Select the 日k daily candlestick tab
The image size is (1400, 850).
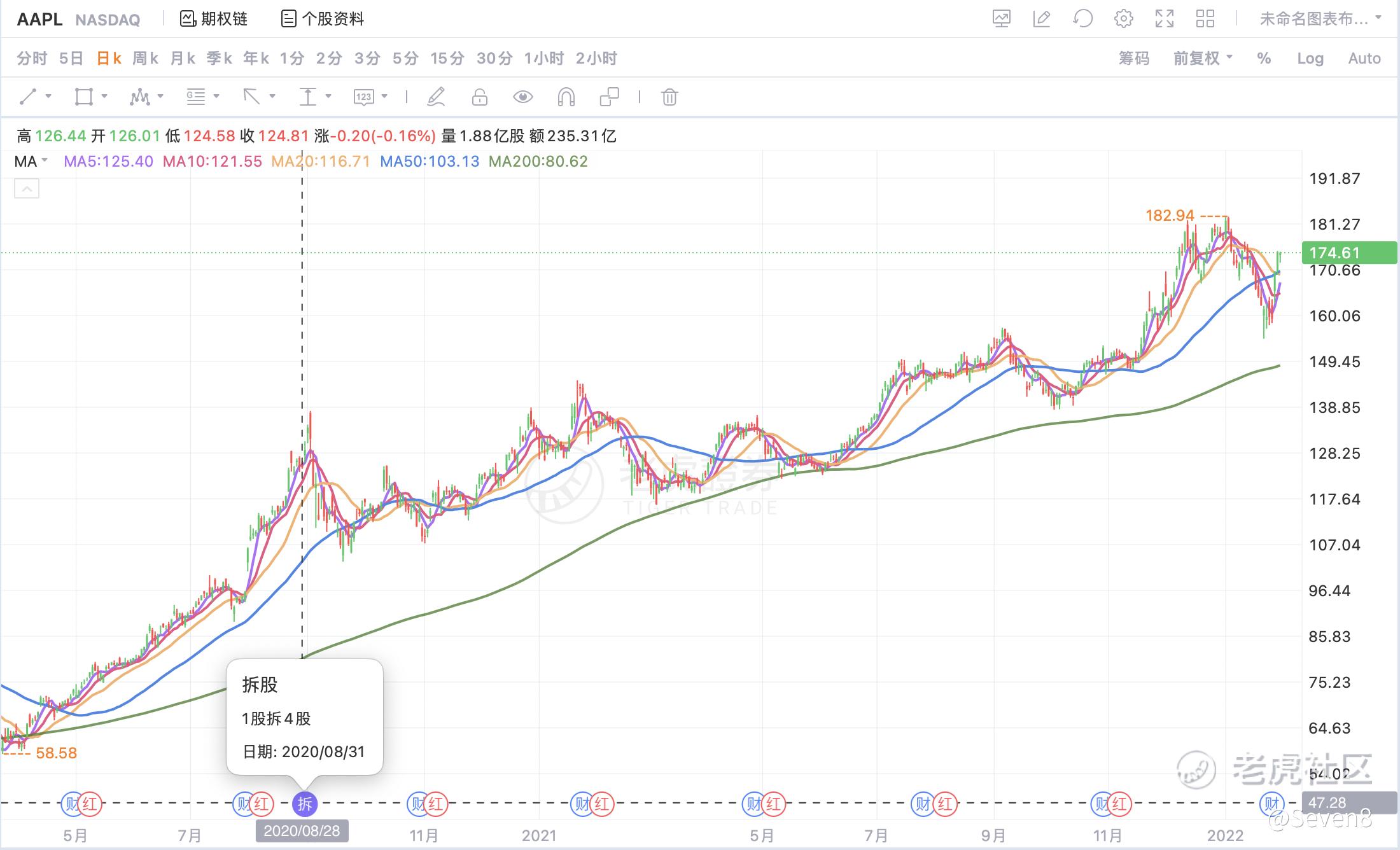point(109,59)
